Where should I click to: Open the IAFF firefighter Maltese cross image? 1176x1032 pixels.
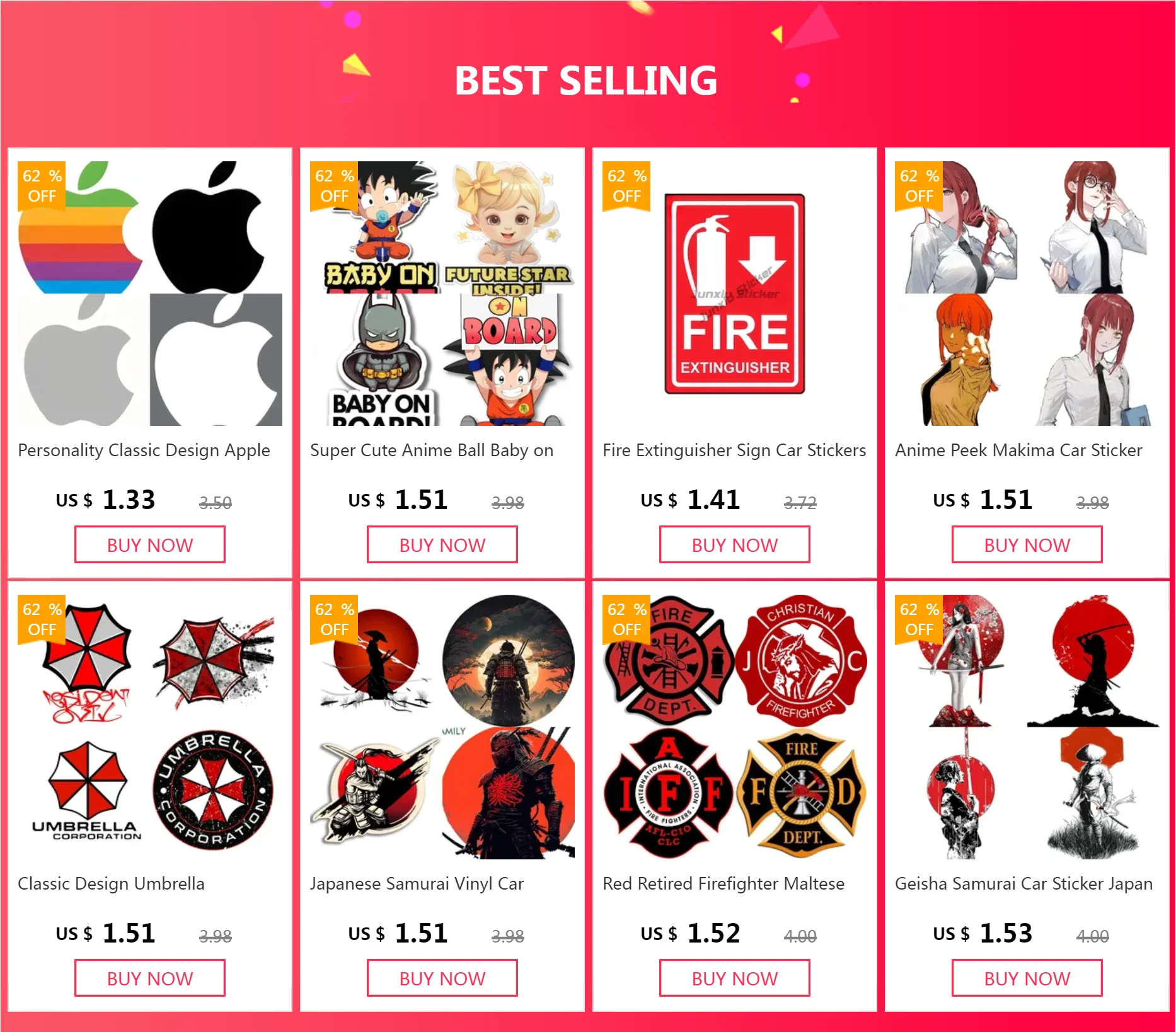click(x=668, y=793)
